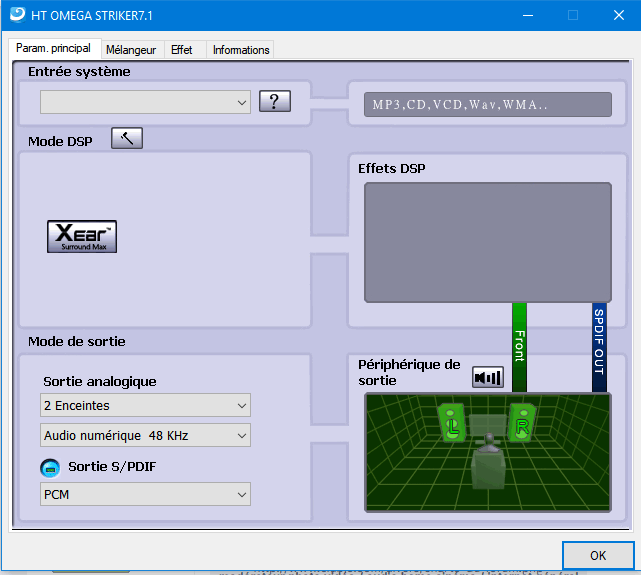Screen dimensions: 641x575
Task: Select the Param. principal tab
Action: coord(54,49)
